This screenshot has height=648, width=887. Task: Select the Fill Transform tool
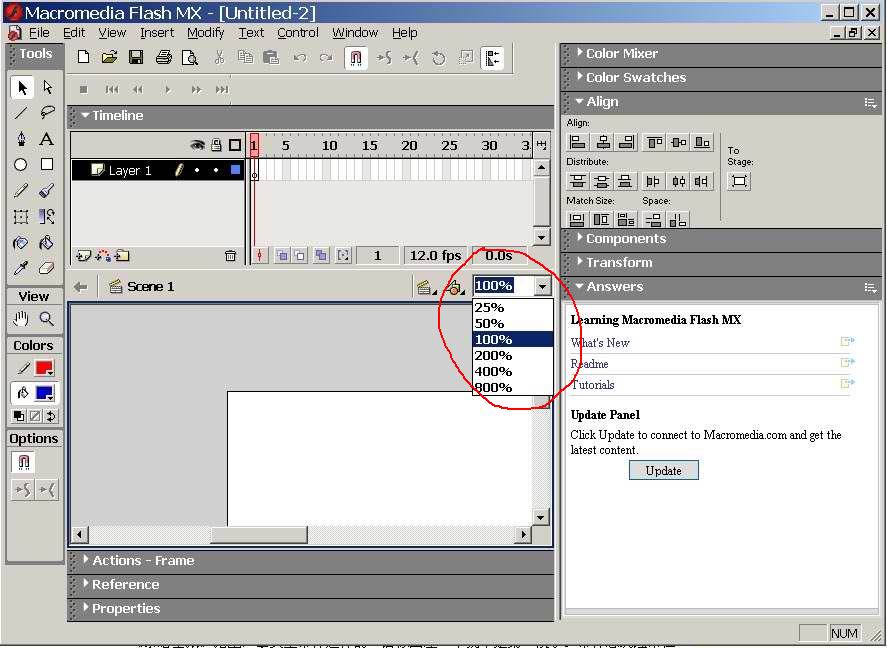pyautogui.click(x=48, y=217)
